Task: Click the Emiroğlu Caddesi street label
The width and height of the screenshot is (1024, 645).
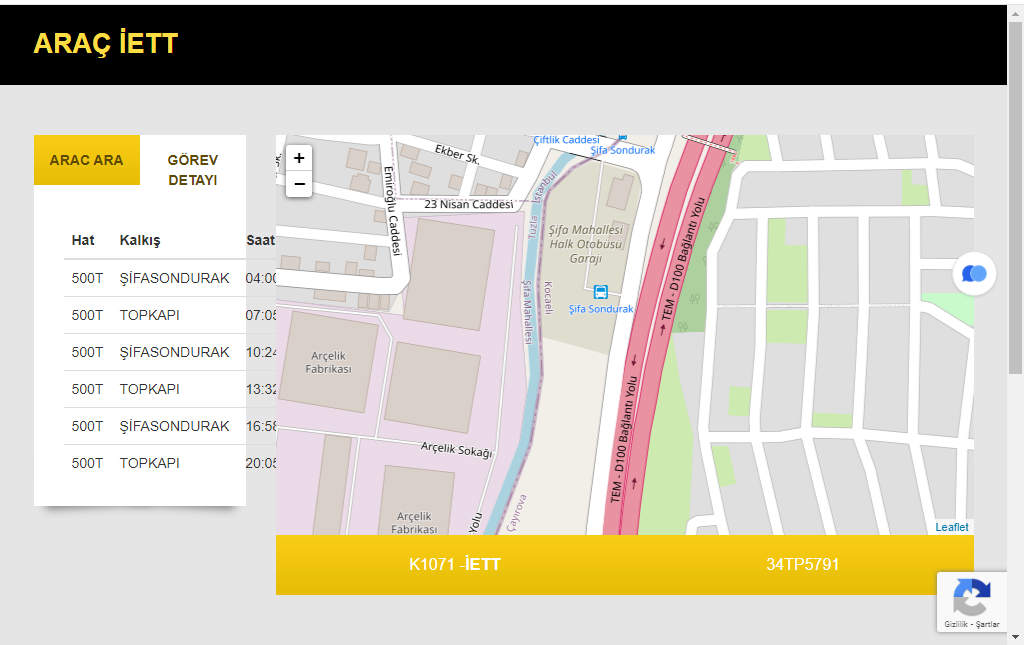Action: 392,210
